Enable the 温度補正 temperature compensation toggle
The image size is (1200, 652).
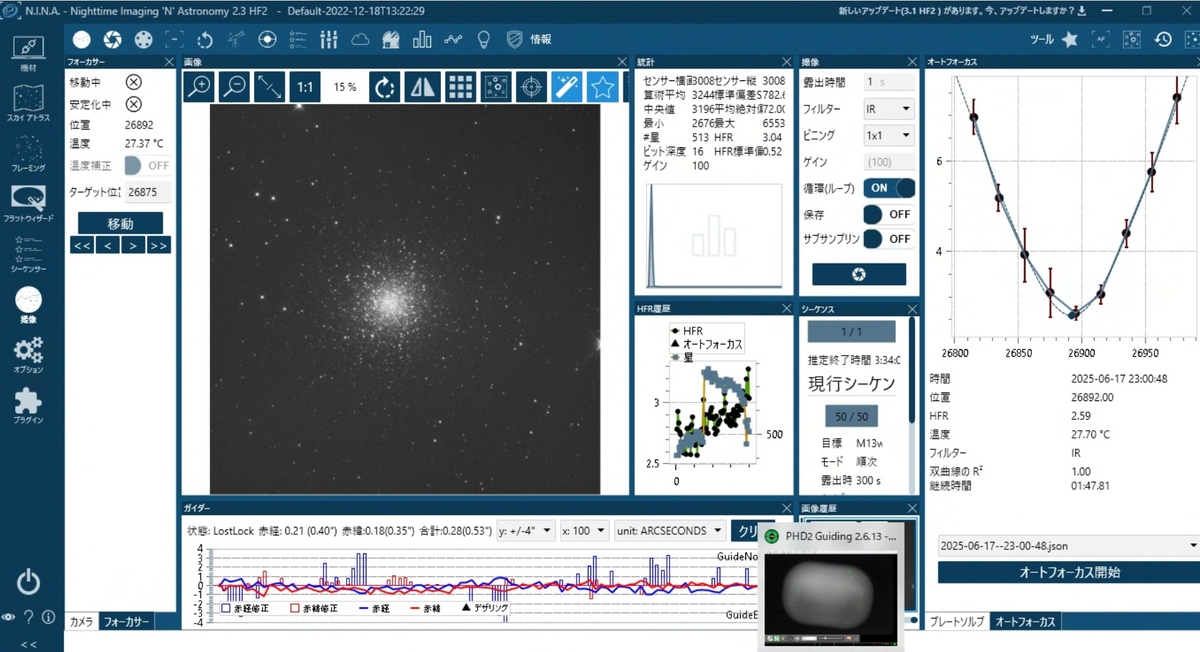tap(147, 165)
